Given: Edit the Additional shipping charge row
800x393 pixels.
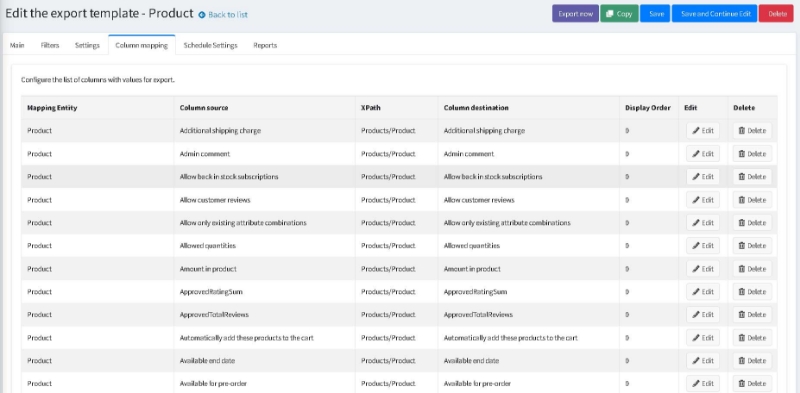Looking at the screenshot, I should (x=703, y=131).
